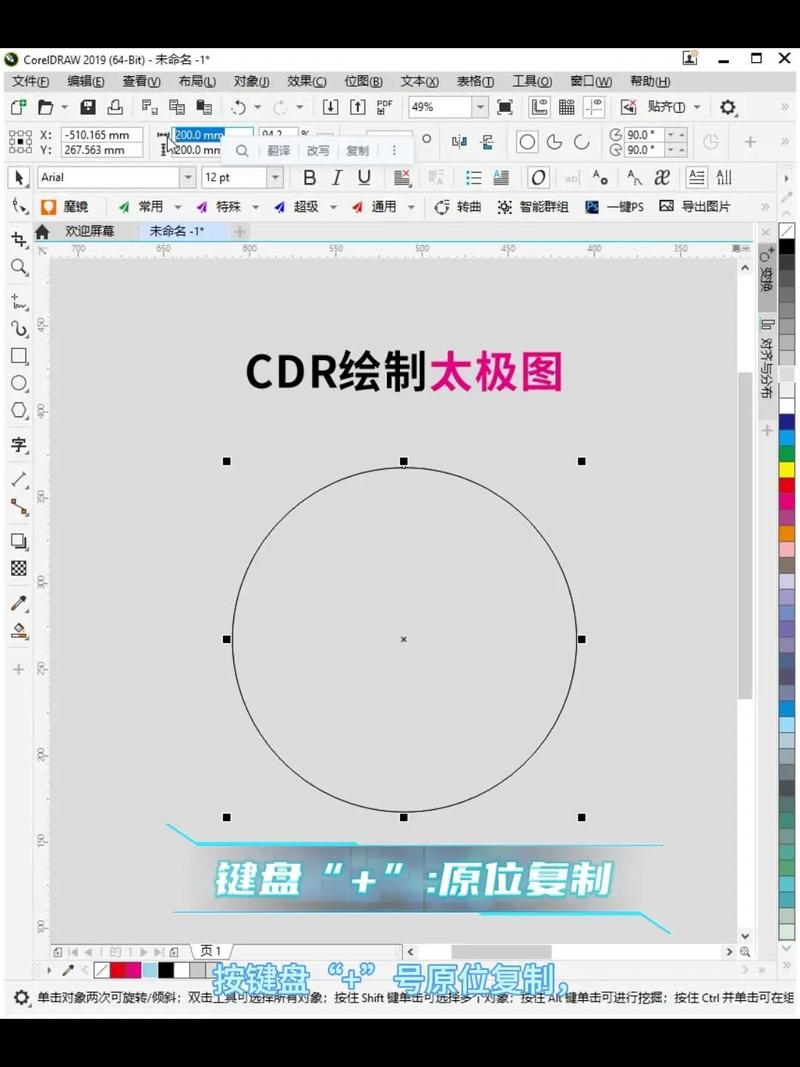Toggle underline text formatting
This screenshot has width=800, height=1067.
364,177
